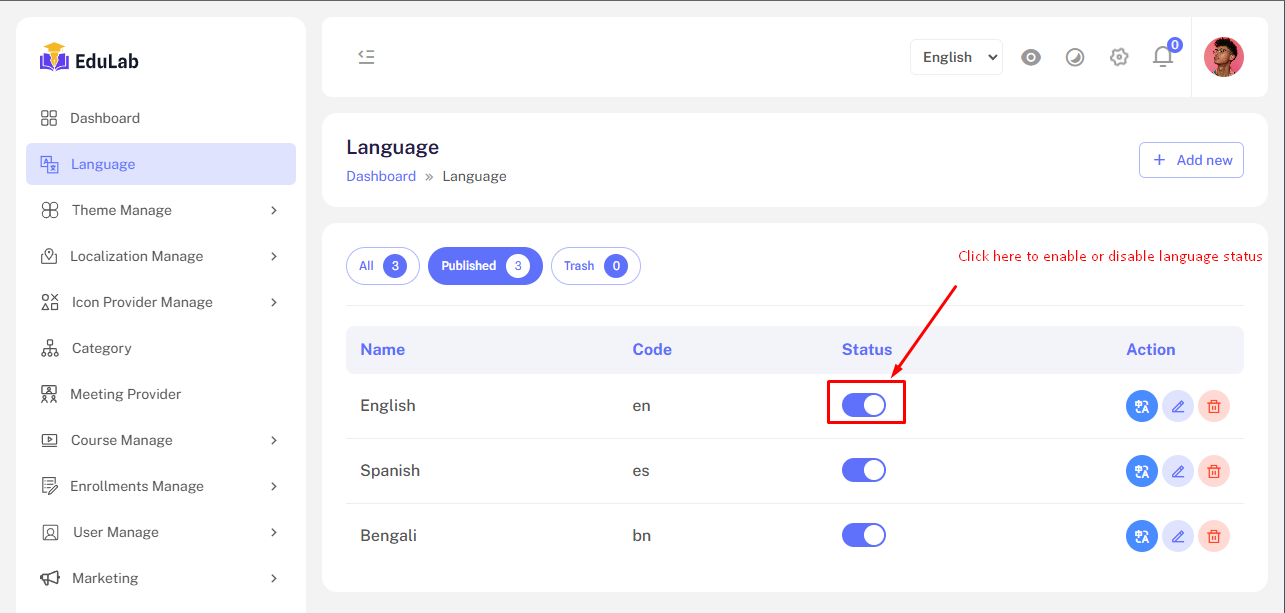
Task: Toggle dark mode icon in header
Action: pyautogui.click(x=1075, y=57)
